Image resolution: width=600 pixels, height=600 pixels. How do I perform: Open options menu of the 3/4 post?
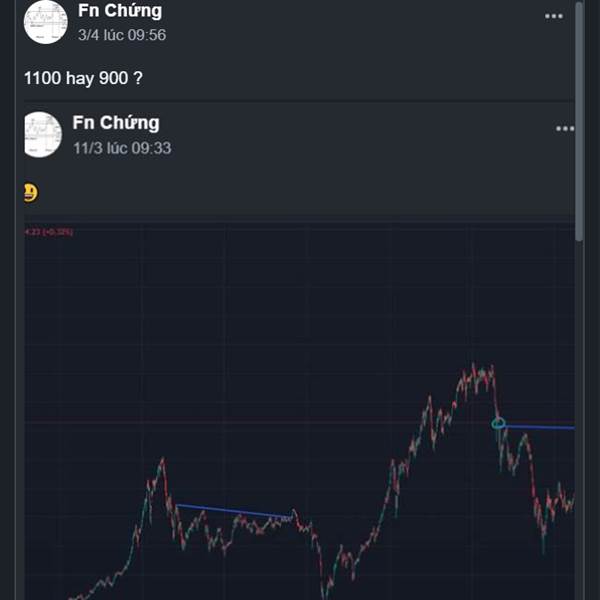(553, 16)
